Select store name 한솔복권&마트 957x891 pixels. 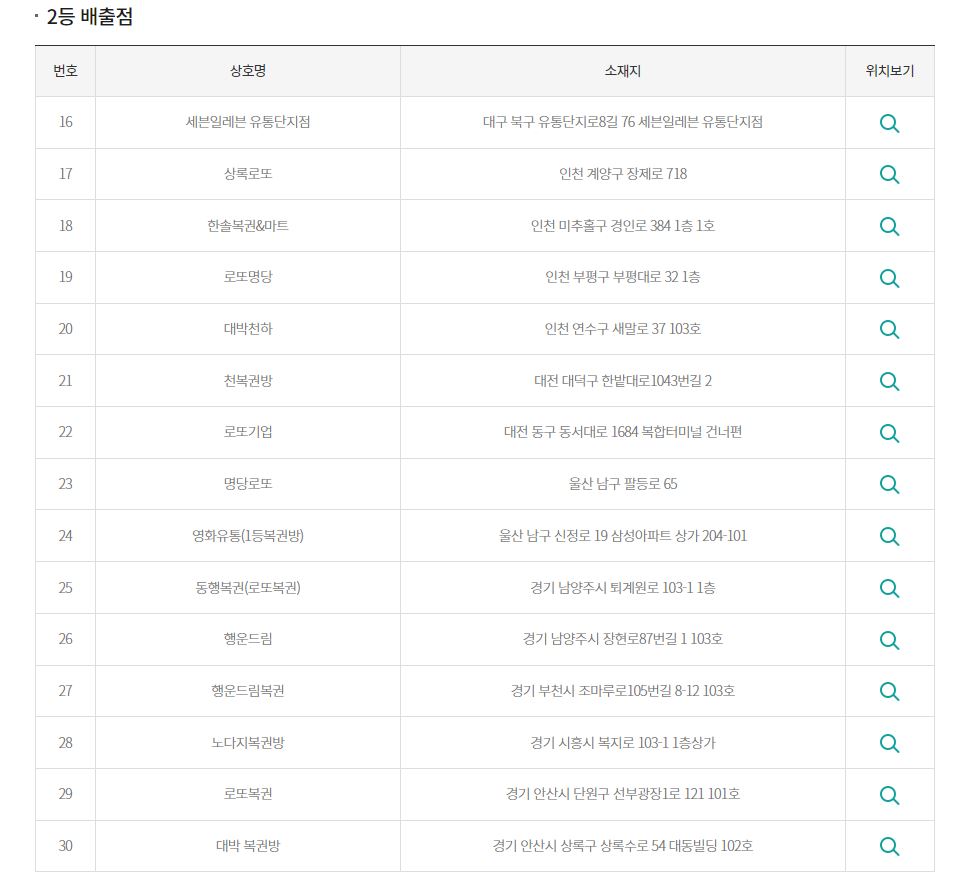tap(248, 226)
